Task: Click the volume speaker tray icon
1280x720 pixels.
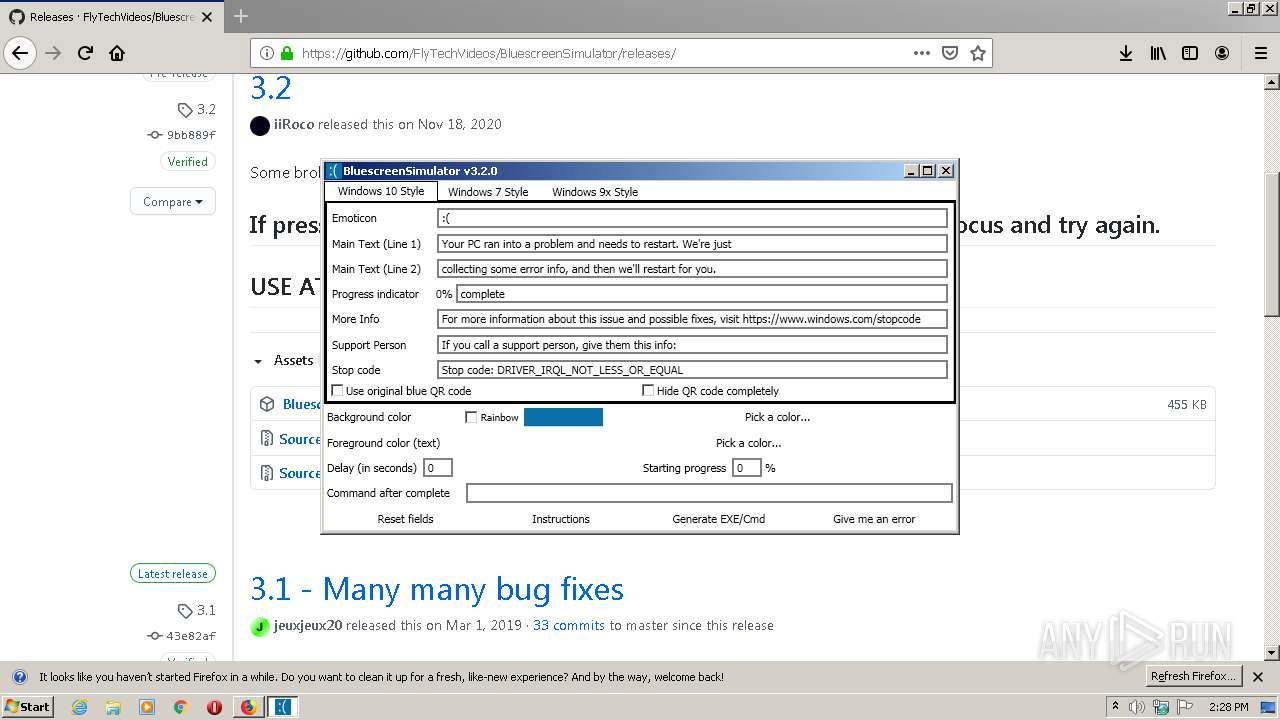Action: [x=1137, y=707]
